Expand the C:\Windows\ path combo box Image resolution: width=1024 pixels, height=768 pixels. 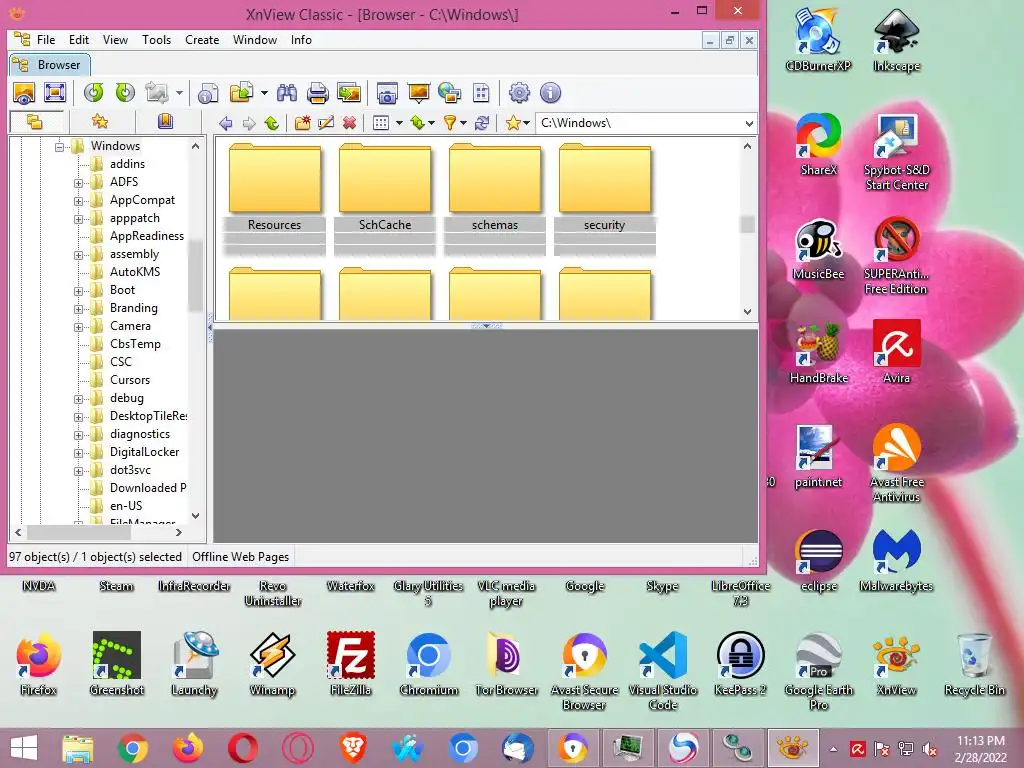(x=748, y=123)
